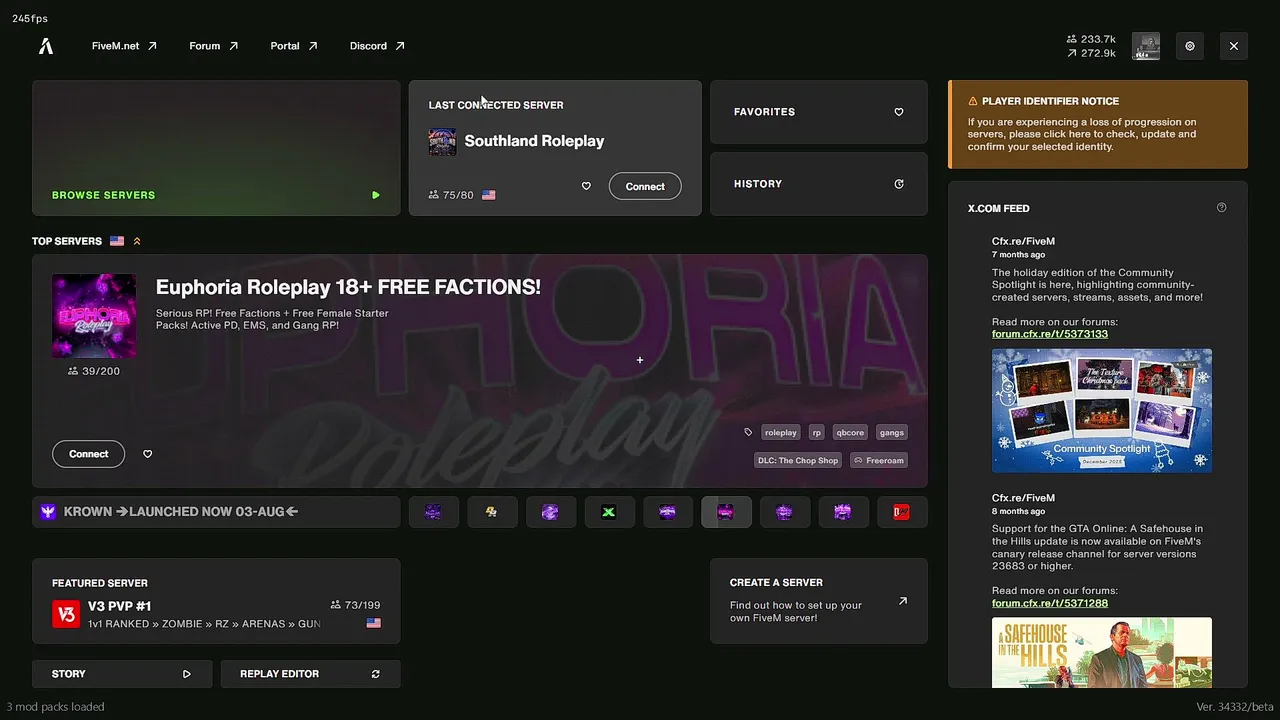Click the "3 mod packs loaded" status text
The image size is (1280, 720).
56,707
